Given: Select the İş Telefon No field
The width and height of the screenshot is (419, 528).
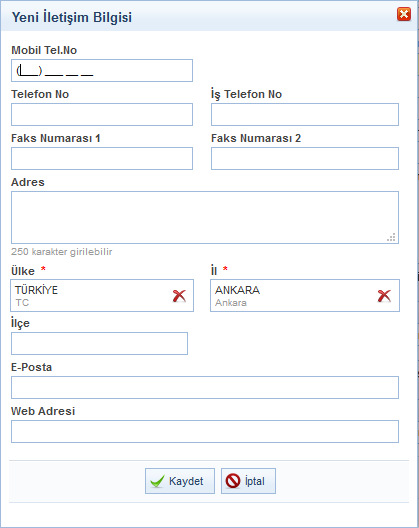Looking at the screenshot, I should [305, 114].
